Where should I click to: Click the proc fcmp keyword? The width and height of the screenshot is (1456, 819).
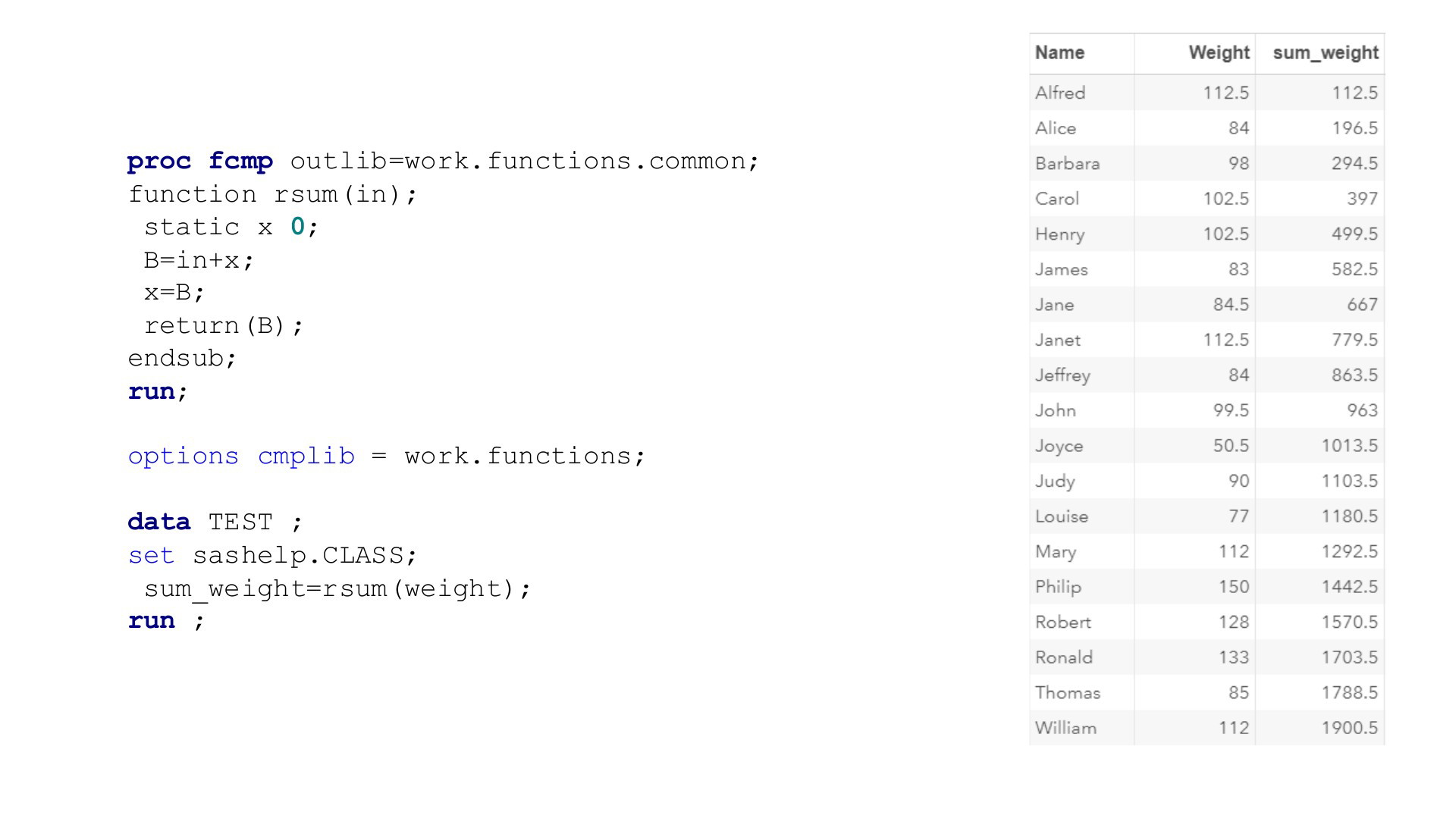[x=200, y=162]
